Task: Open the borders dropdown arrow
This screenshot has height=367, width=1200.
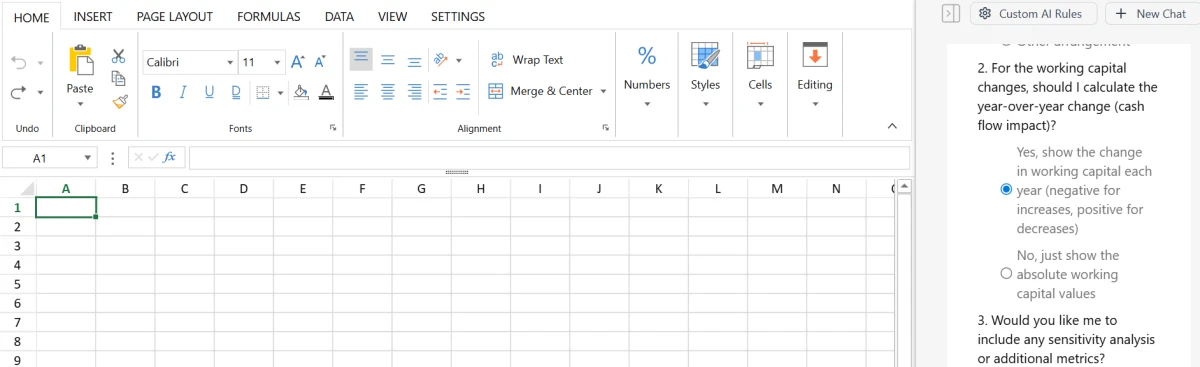Action: click(280, 93)
